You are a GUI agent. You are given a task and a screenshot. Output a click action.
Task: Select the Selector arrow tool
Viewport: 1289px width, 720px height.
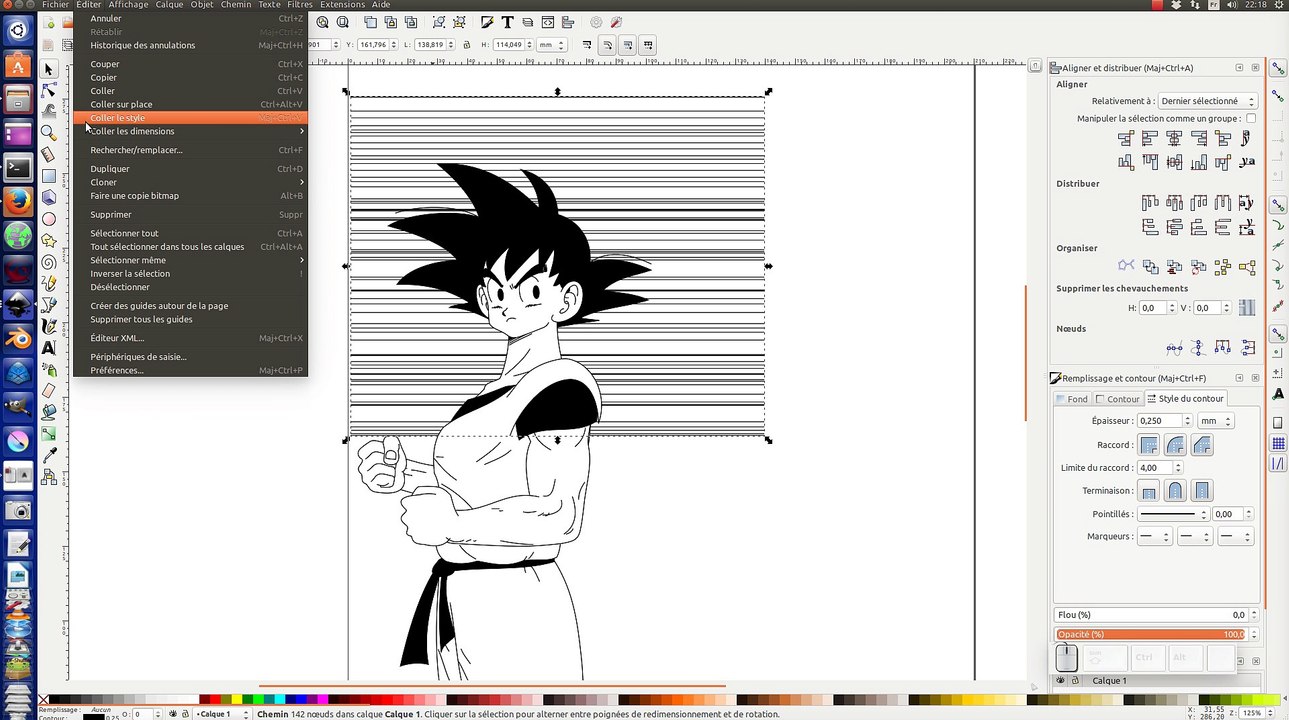click(x=49, y=69)
